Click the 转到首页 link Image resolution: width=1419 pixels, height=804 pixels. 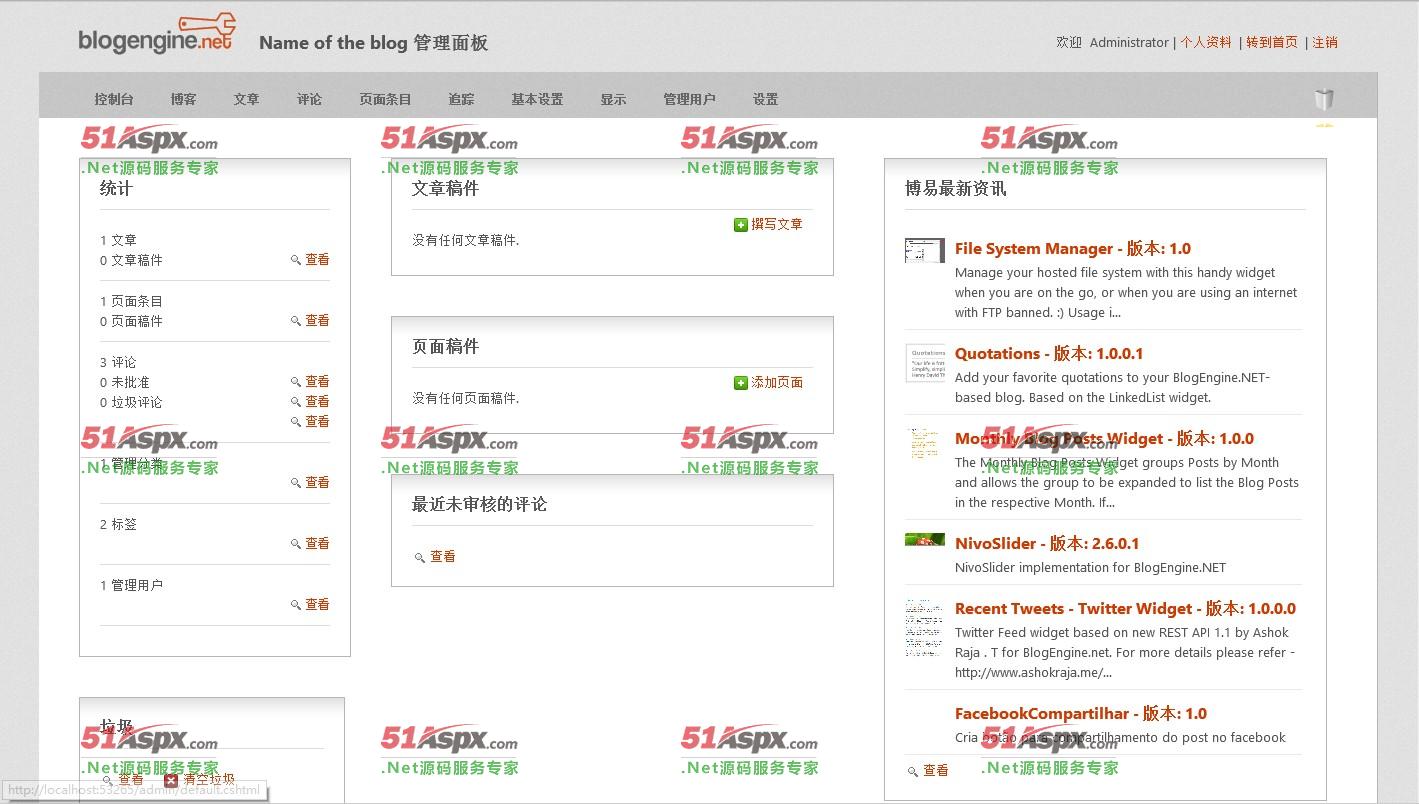[1272, 42]
